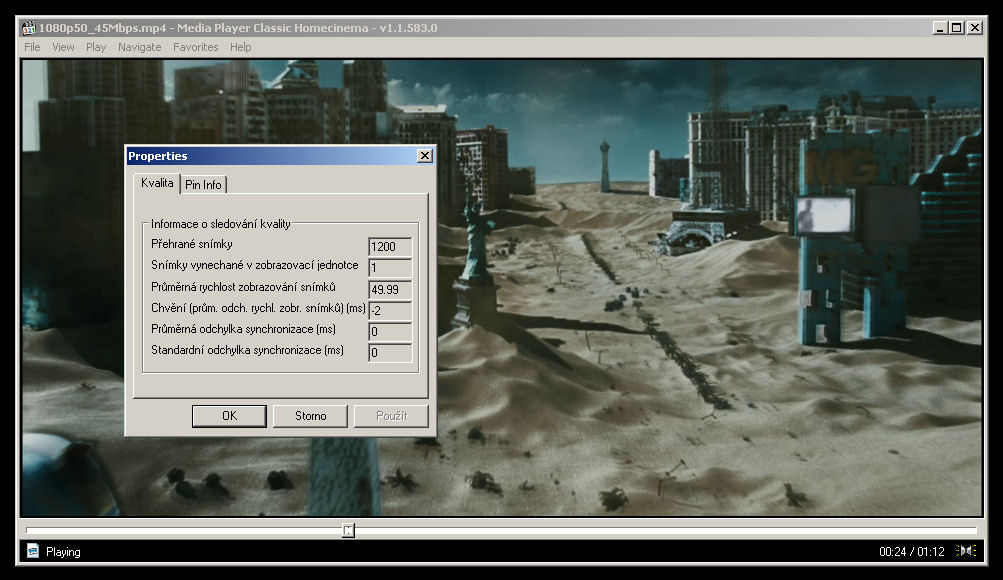This screenshot has width=1003, height=580.
Task: Minimize the Media Player Classic window
Action: coord(940,27)
